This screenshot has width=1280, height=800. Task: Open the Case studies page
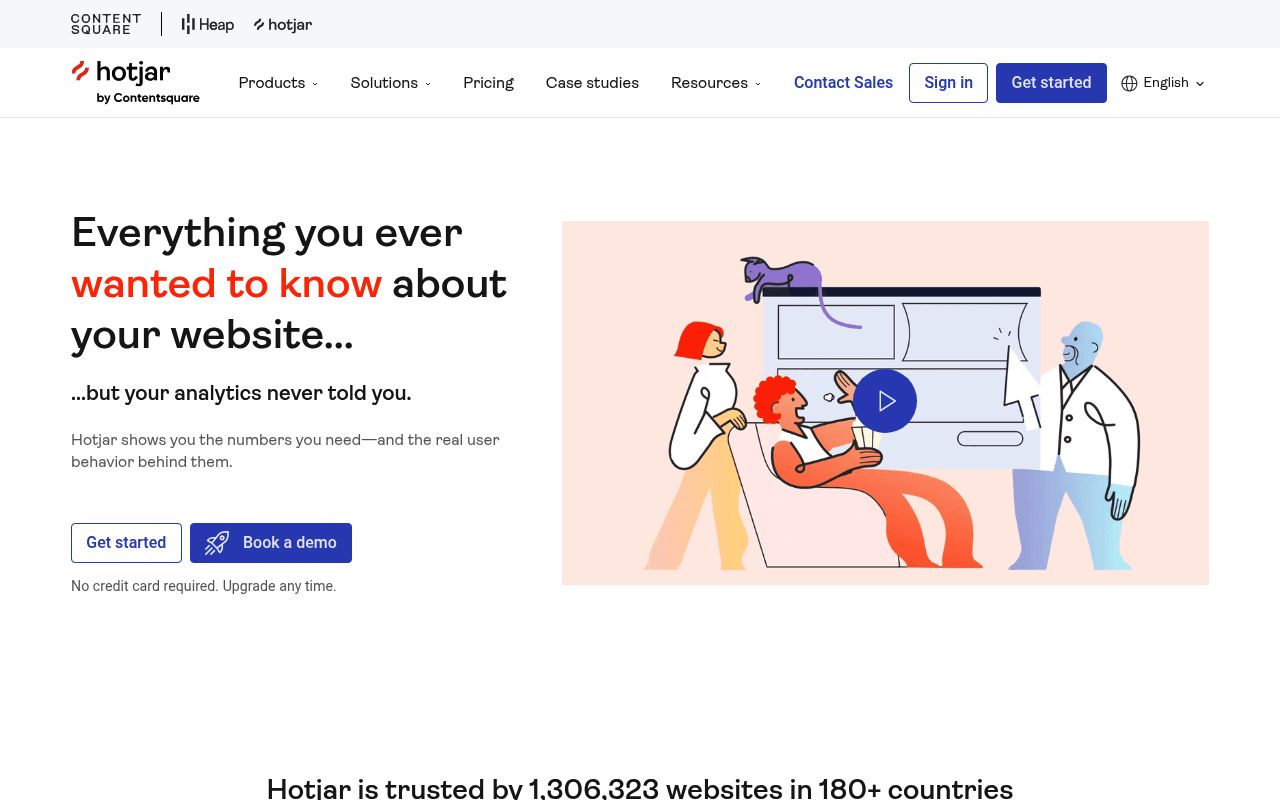pos(592,83)
